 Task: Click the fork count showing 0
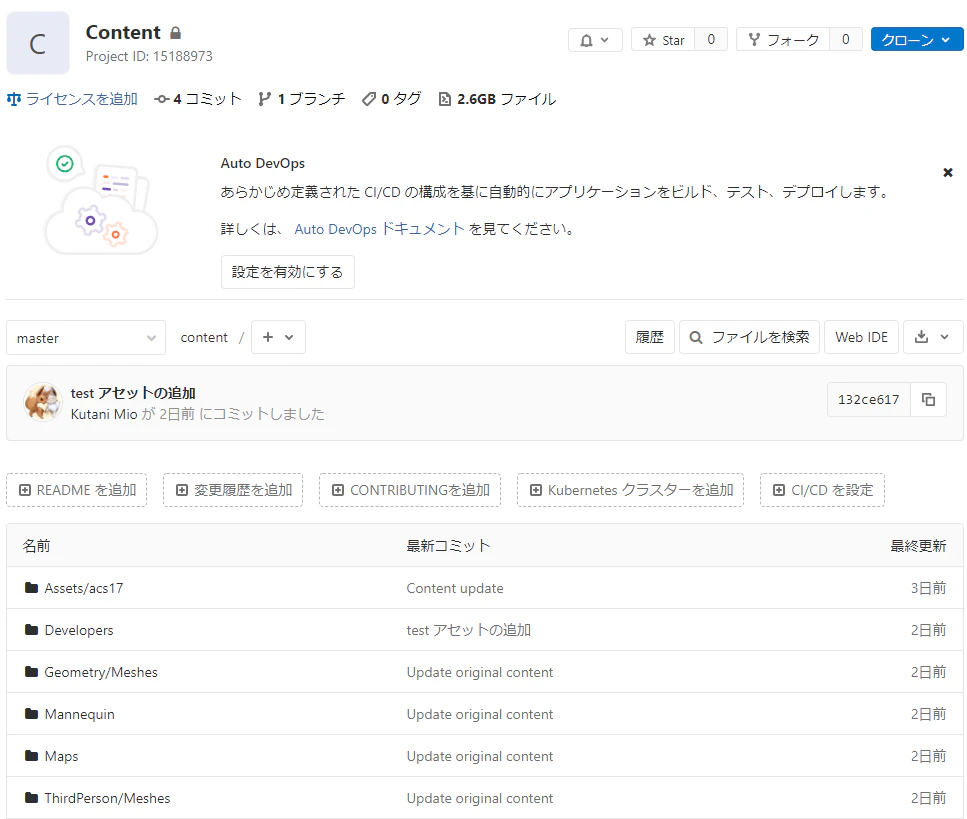point(846,40)
